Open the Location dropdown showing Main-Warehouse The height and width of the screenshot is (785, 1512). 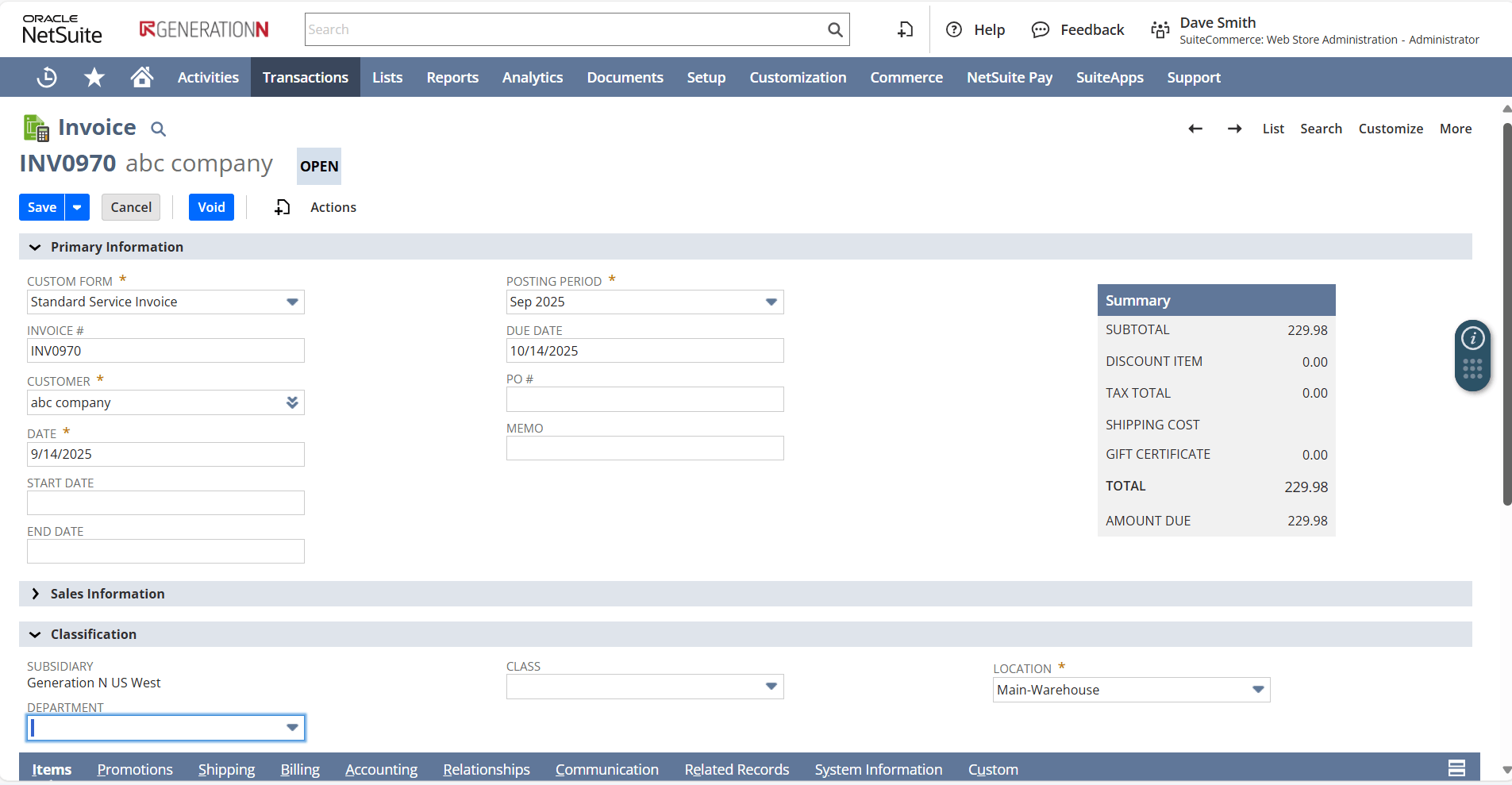[x=1256, y=690]
